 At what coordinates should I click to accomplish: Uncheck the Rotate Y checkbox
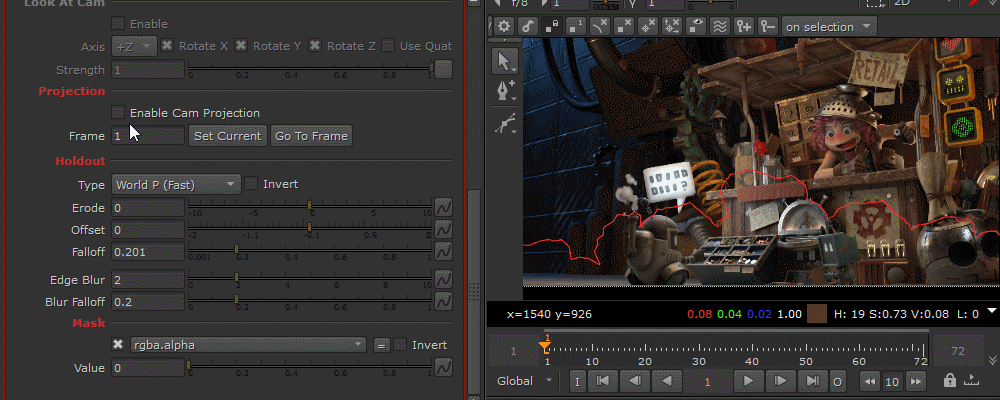pyautogui.click(x=240, y=45)
